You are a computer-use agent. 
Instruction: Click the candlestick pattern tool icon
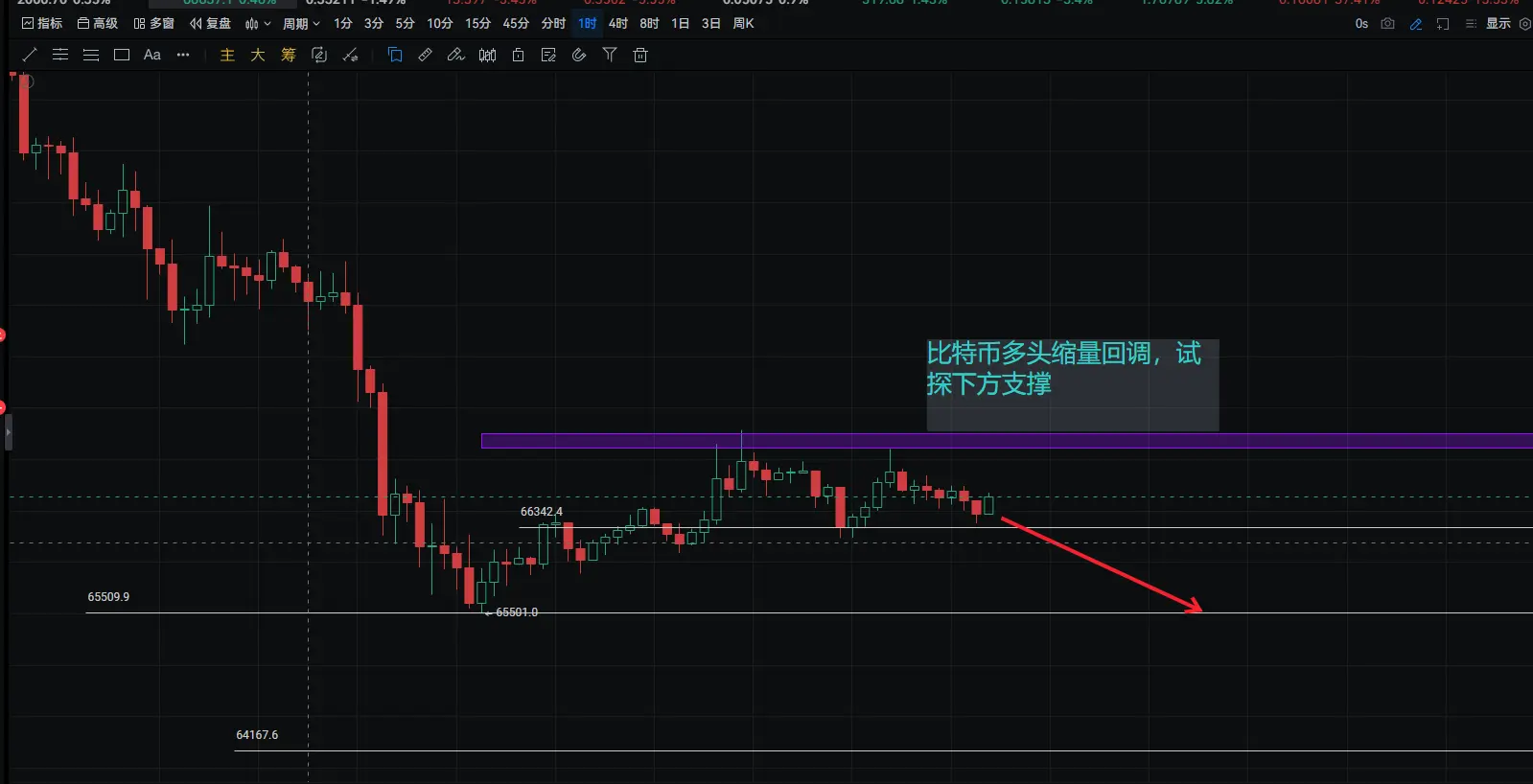coord(487,55)
